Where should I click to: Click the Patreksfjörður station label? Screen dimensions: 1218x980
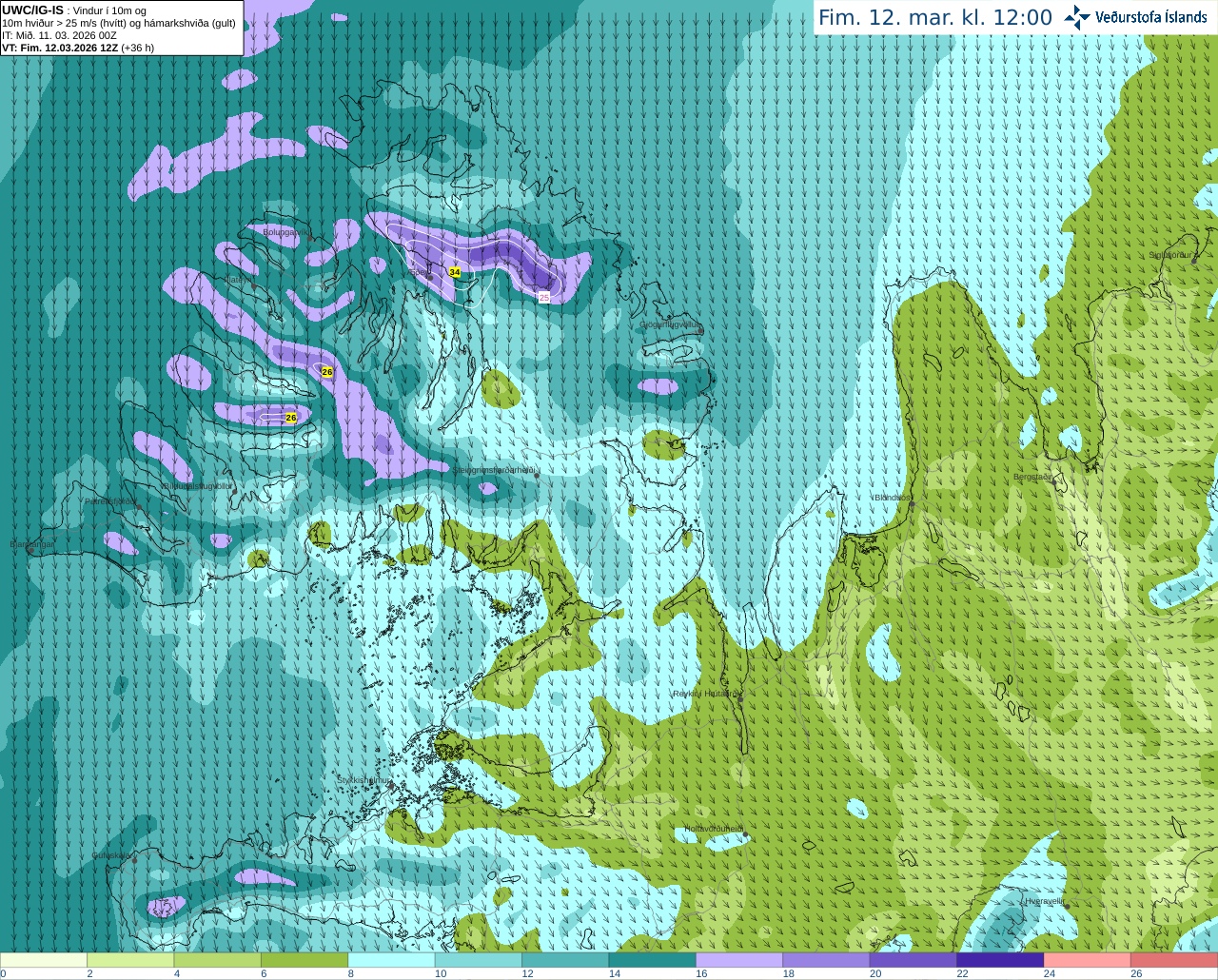click(x=110, y=500)
